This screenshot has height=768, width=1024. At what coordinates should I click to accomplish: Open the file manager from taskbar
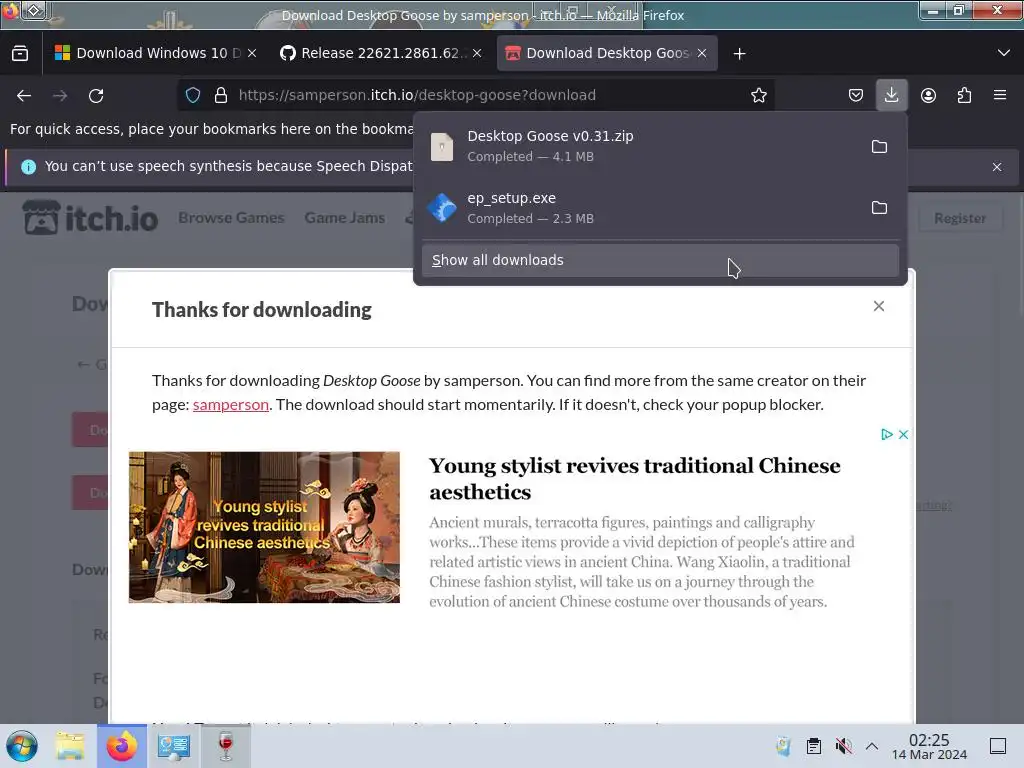pyautogui.click(x=70, y=746)
